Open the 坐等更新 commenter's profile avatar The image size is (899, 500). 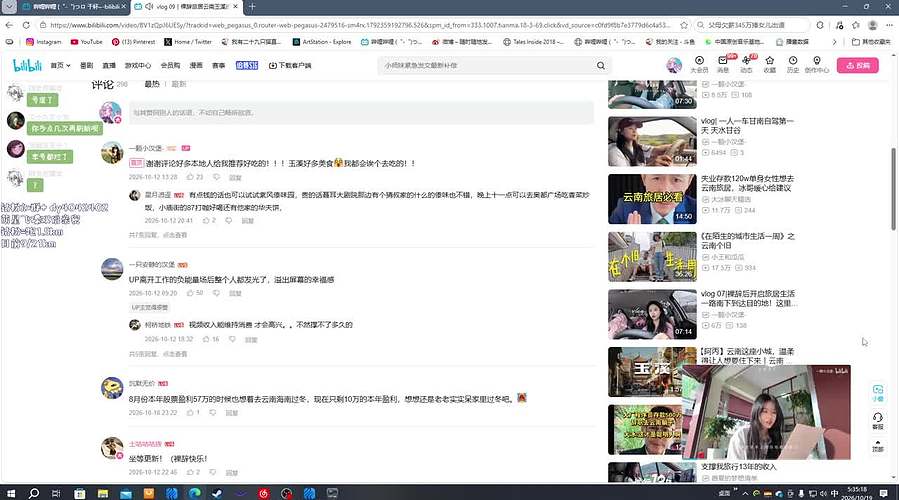[x=112, y=448]
